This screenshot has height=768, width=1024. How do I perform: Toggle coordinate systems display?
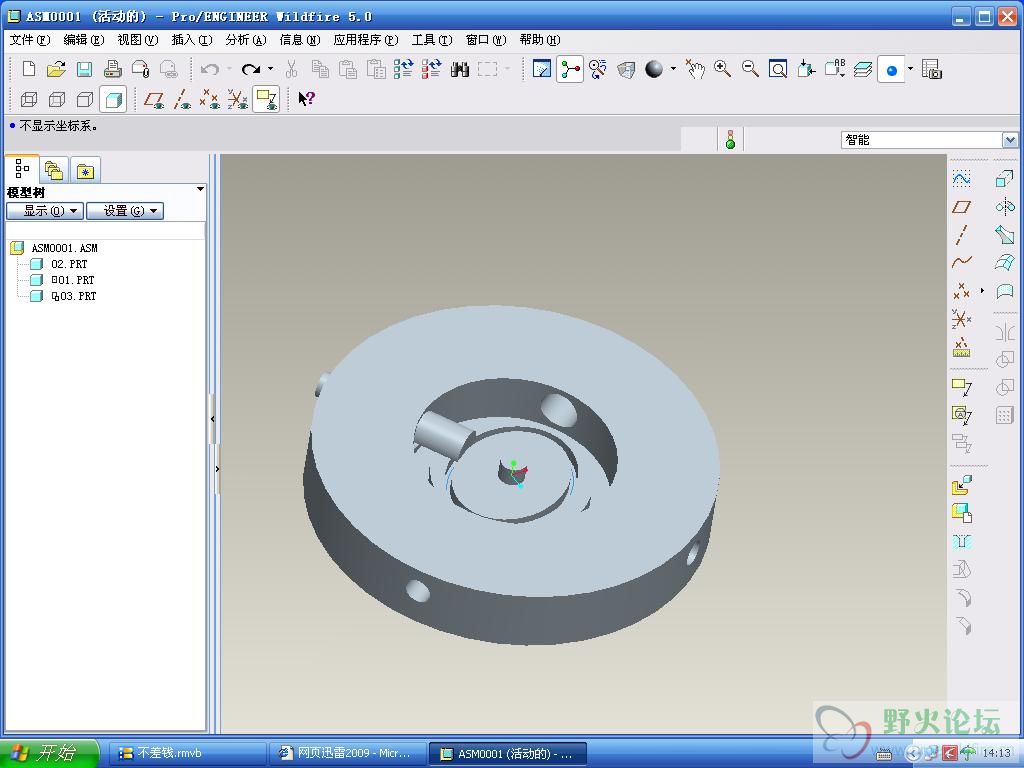(x=238, y=99)
